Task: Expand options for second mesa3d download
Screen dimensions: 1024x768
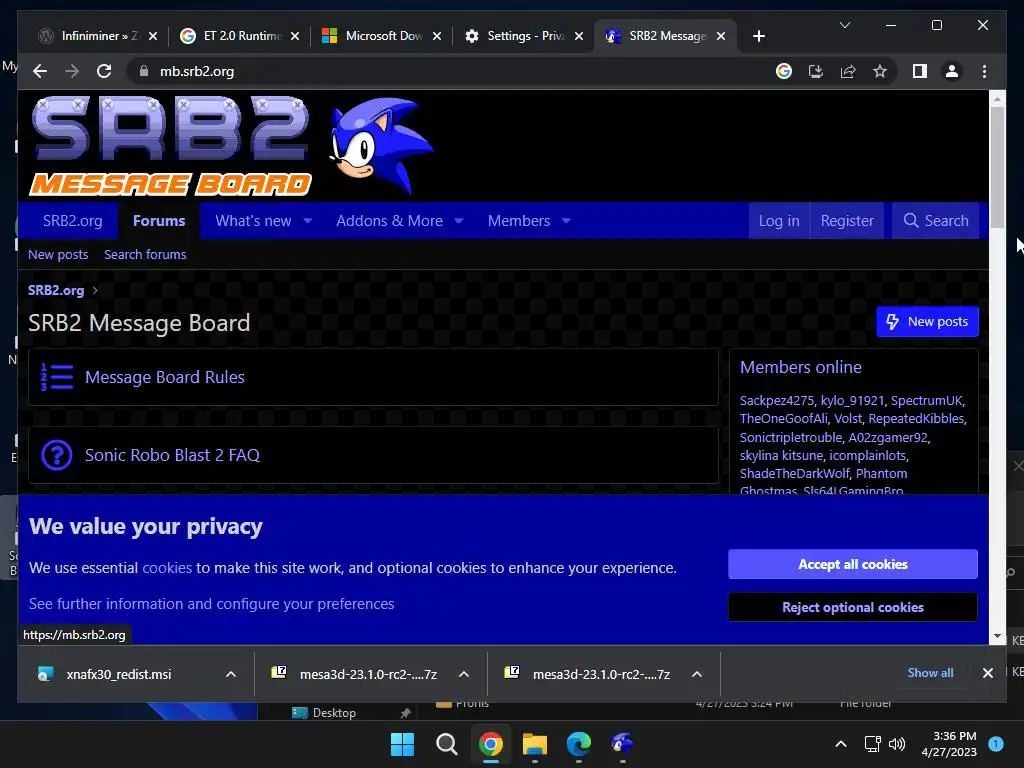Action: click(697, 674)
